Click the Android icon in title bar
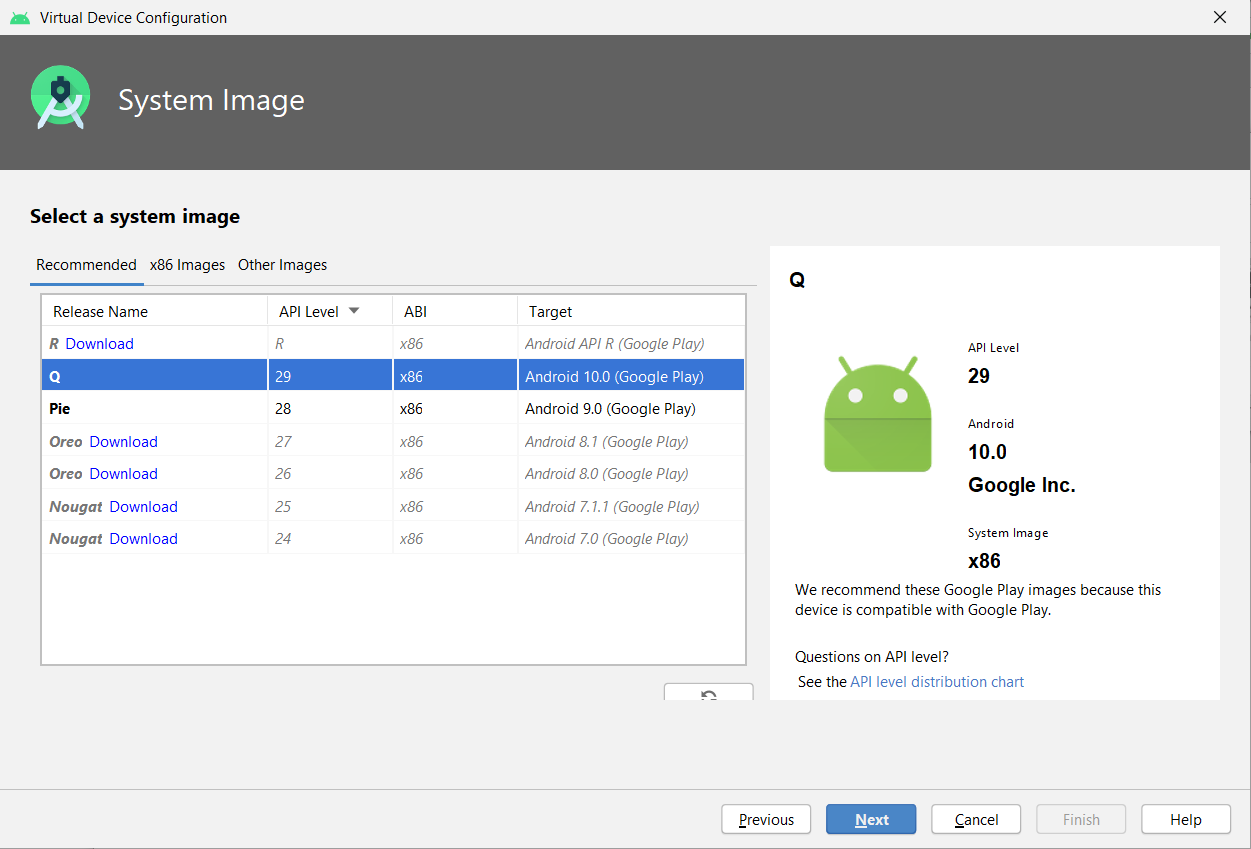The width and height of the screenshot is (1251, 849). pos(20,18)
